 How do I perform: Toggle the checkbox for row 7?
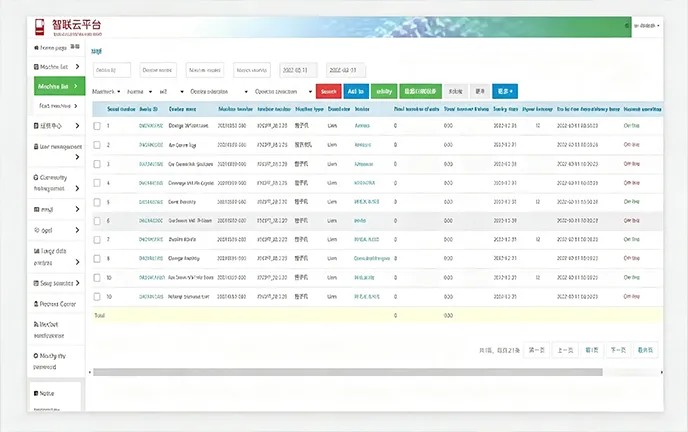point(97,239)
